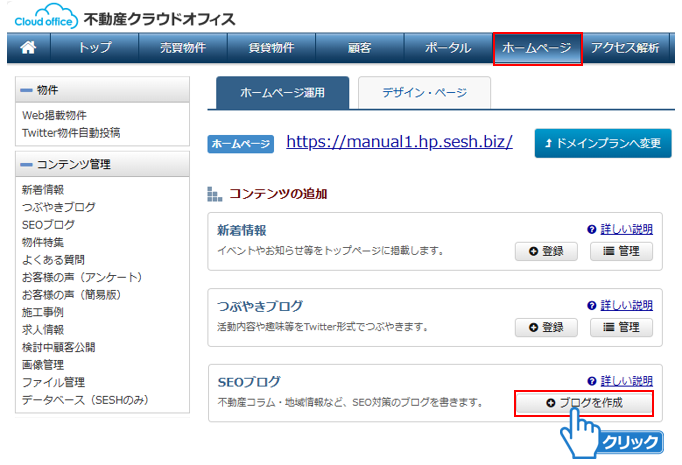Open the manual1.hp.sesh.biz homepage link
The height and width of the screenshot is (465, 682).
pyautogui.click(x=399, y=142)
